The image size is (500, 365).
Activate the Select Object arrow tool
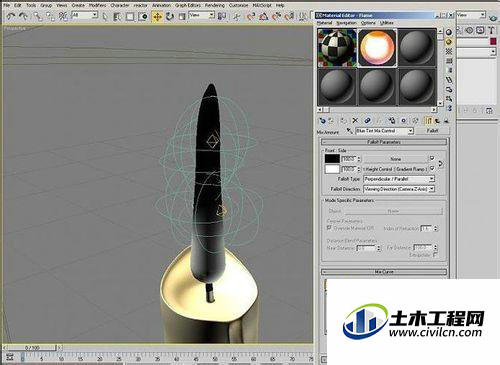coord(105,16)
